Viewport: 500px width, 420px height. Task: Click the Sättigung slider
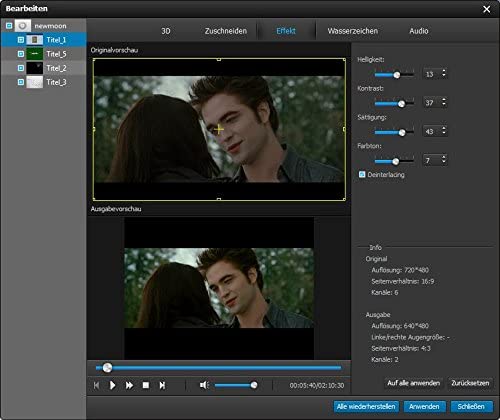click(394, 132)
